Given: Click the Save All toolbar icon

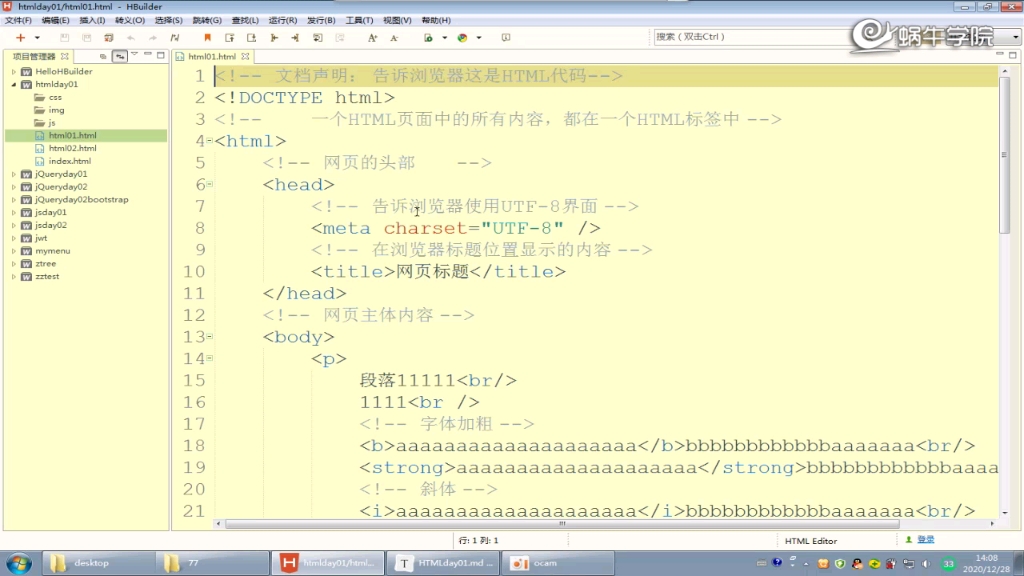Looking at the screenshot, I should (x=86, y=37).
